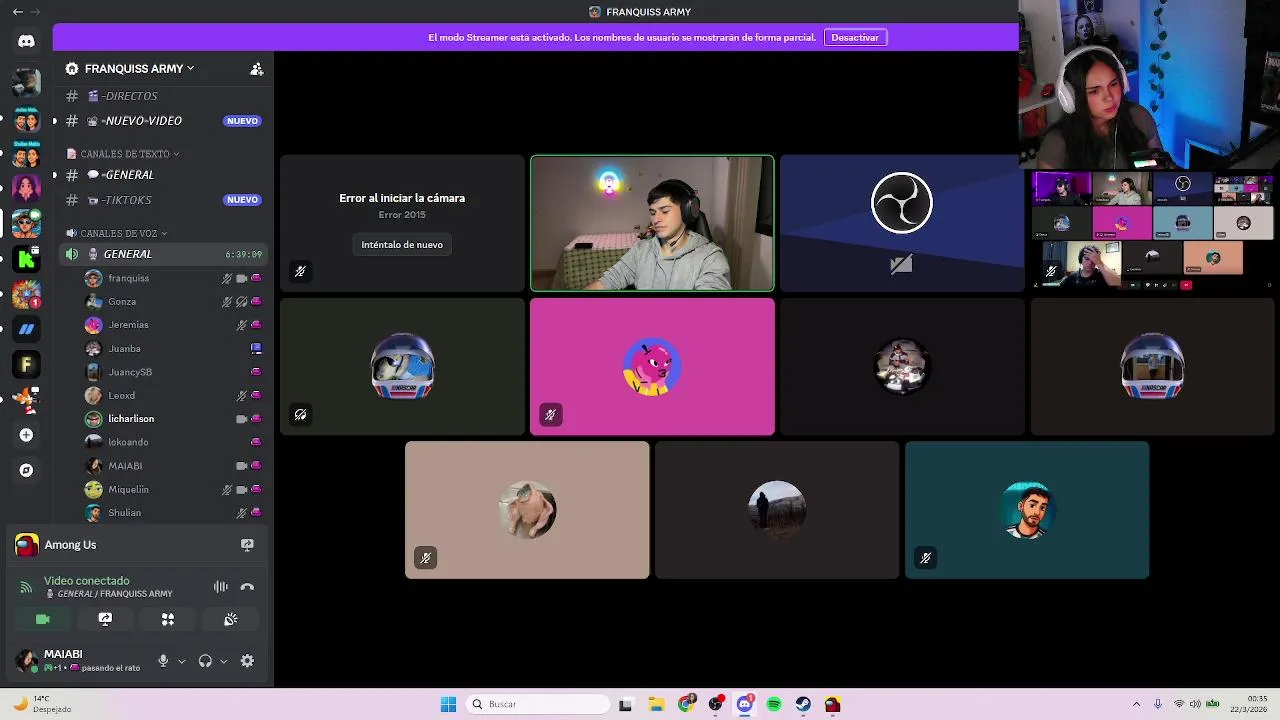This screenshot has height=720, width=1280.
Task: Click Inténtalo de nuevo camera retry button
Action: 402,244
